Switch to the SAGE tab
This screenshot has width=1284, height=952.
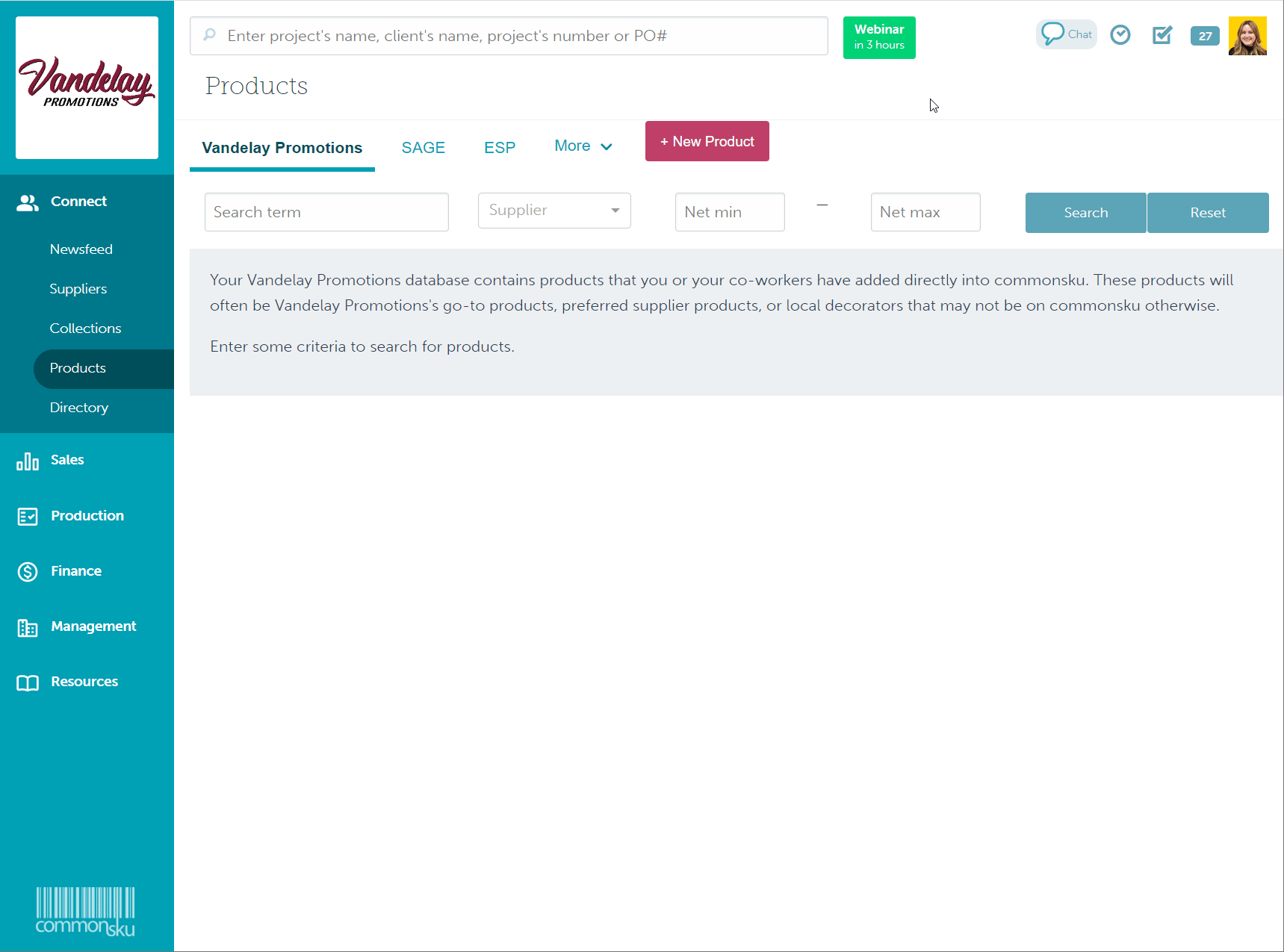click(x=423, y=148)
